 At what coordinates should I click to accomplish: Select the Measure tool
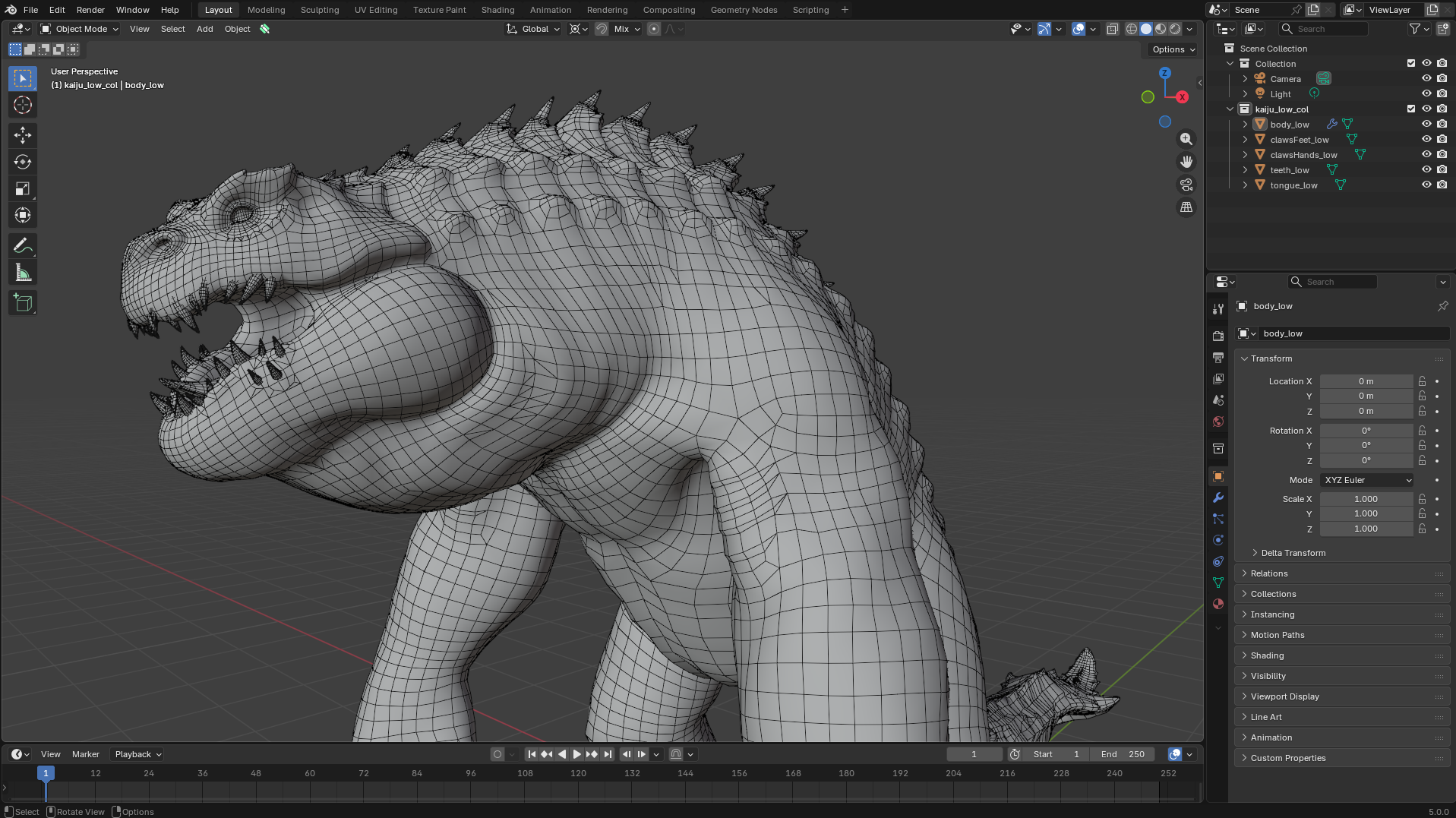coord(23,273)
